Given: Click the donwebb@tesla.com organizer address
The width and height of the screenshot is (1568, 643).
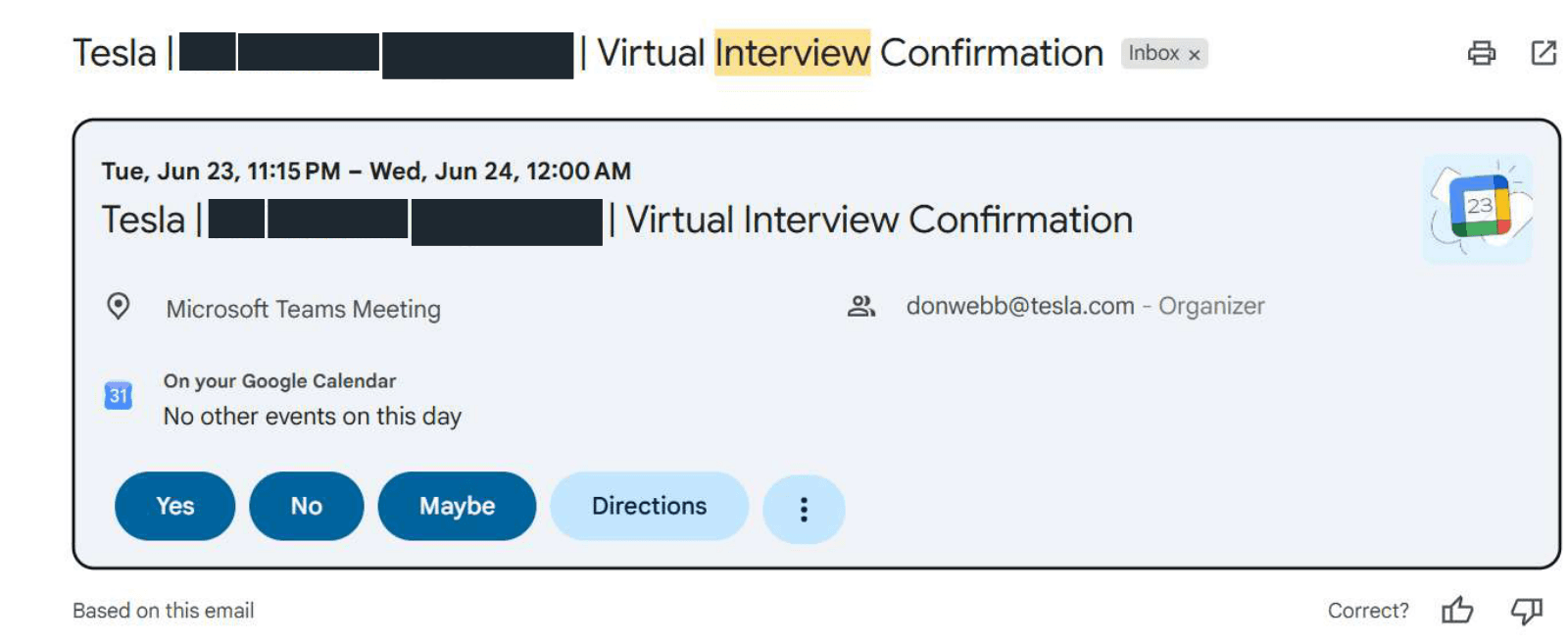Looking at the screenshot, I should click(x=1020, y=306).
